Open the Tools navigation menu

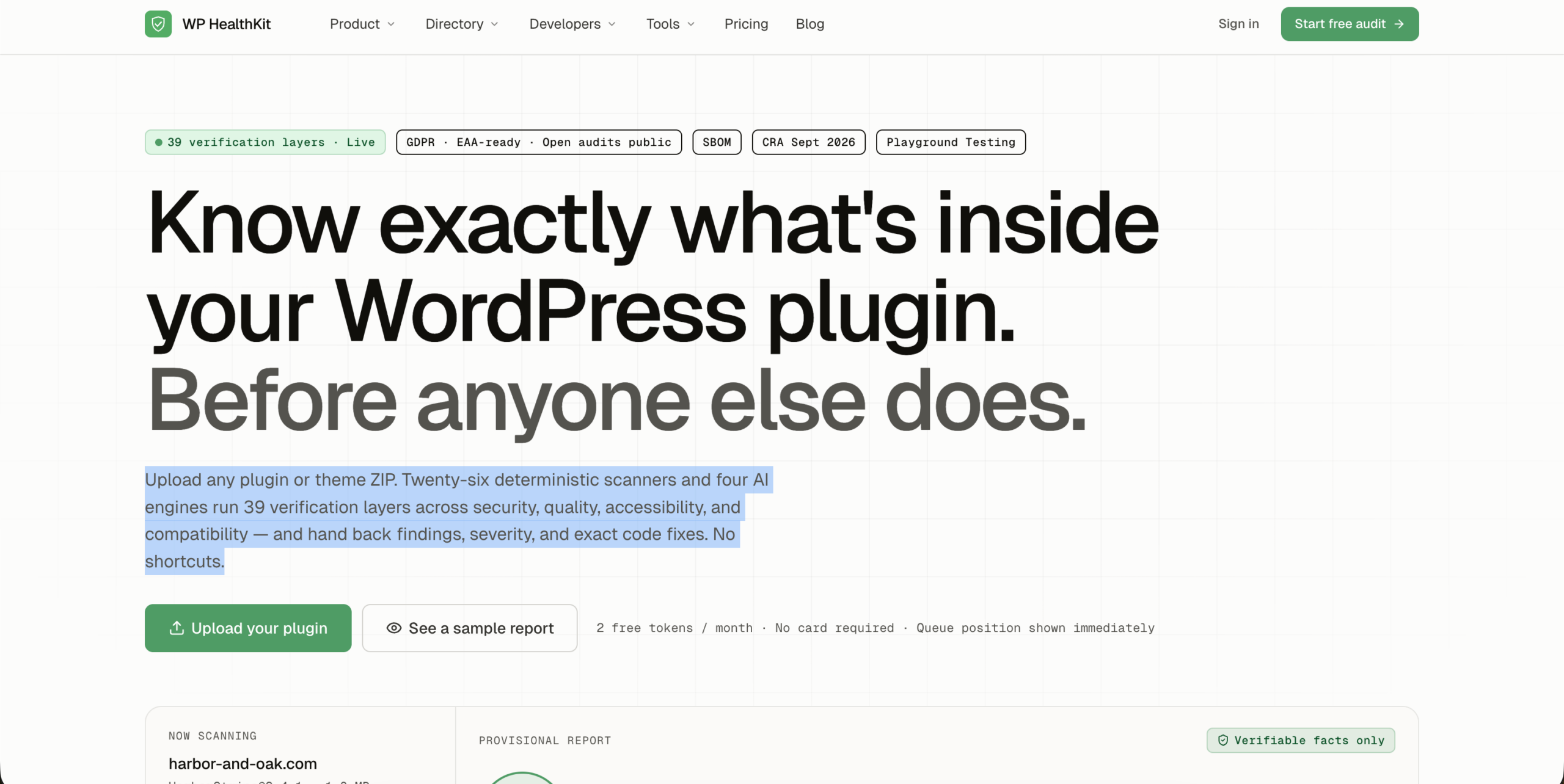pyautogui.click(x=671, y=24)
